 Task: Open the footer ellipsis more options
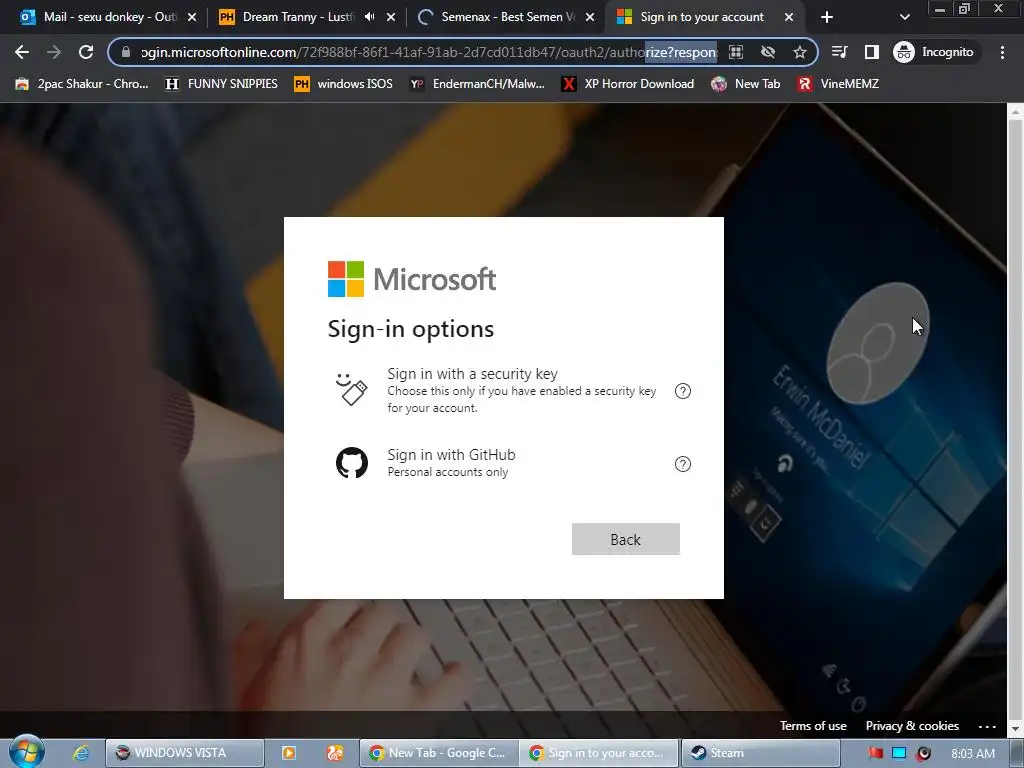(x=987, y=726)
